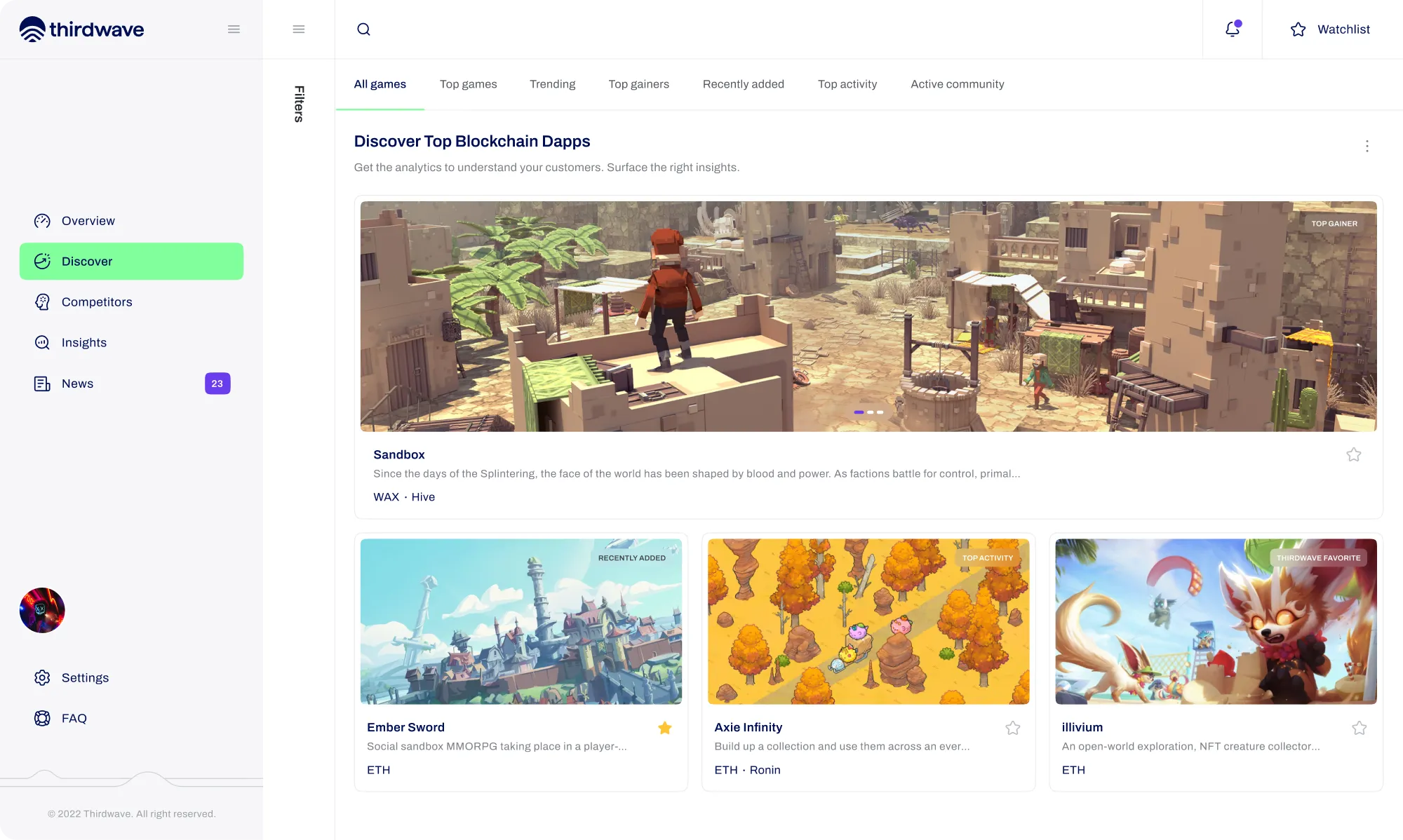1403x840 pixels.
Task: Click the illivium creature thumbnail
Action: [1216, 621]
